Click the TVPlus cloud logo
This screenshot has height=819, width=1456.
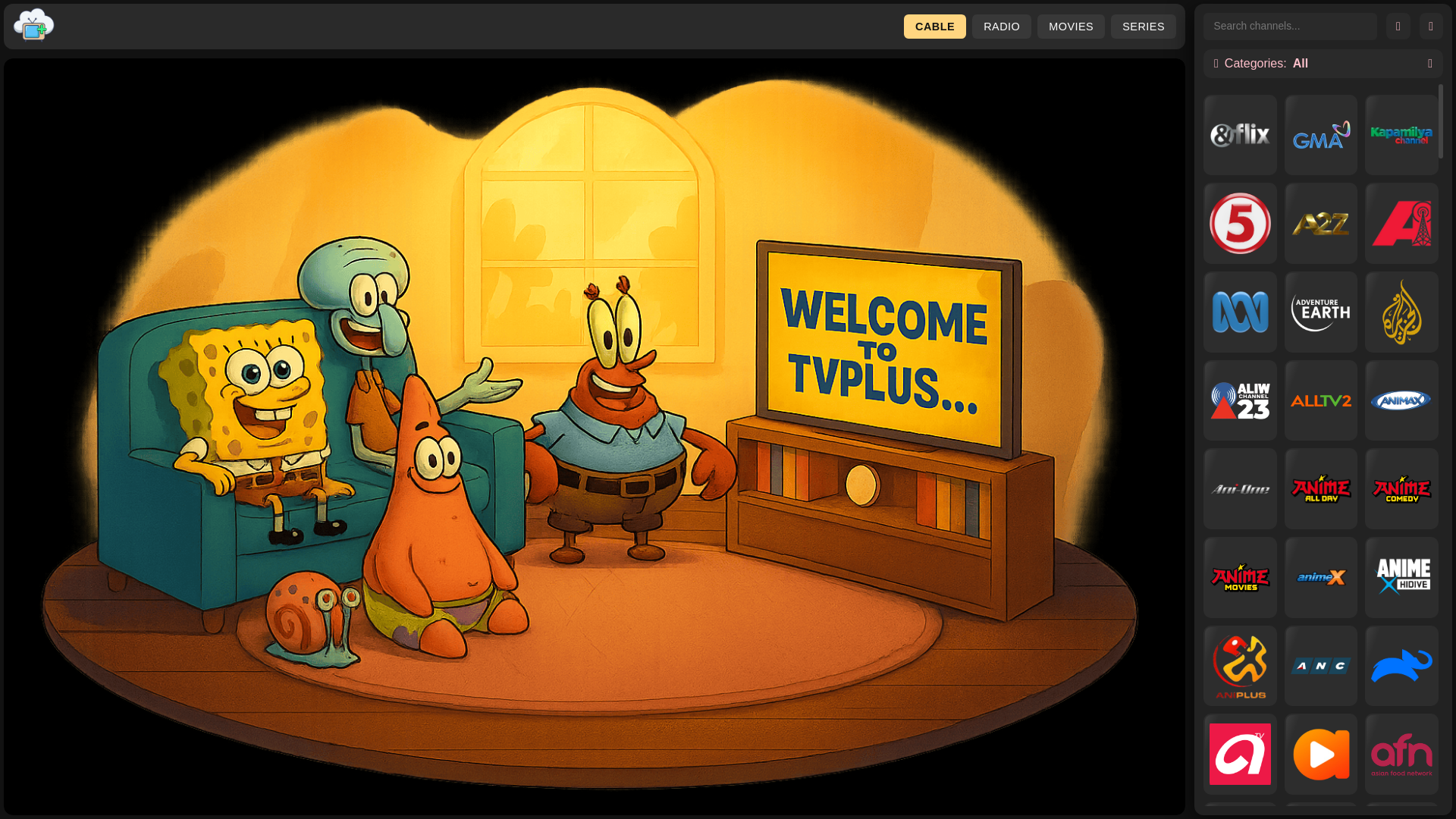coord(33,25)
